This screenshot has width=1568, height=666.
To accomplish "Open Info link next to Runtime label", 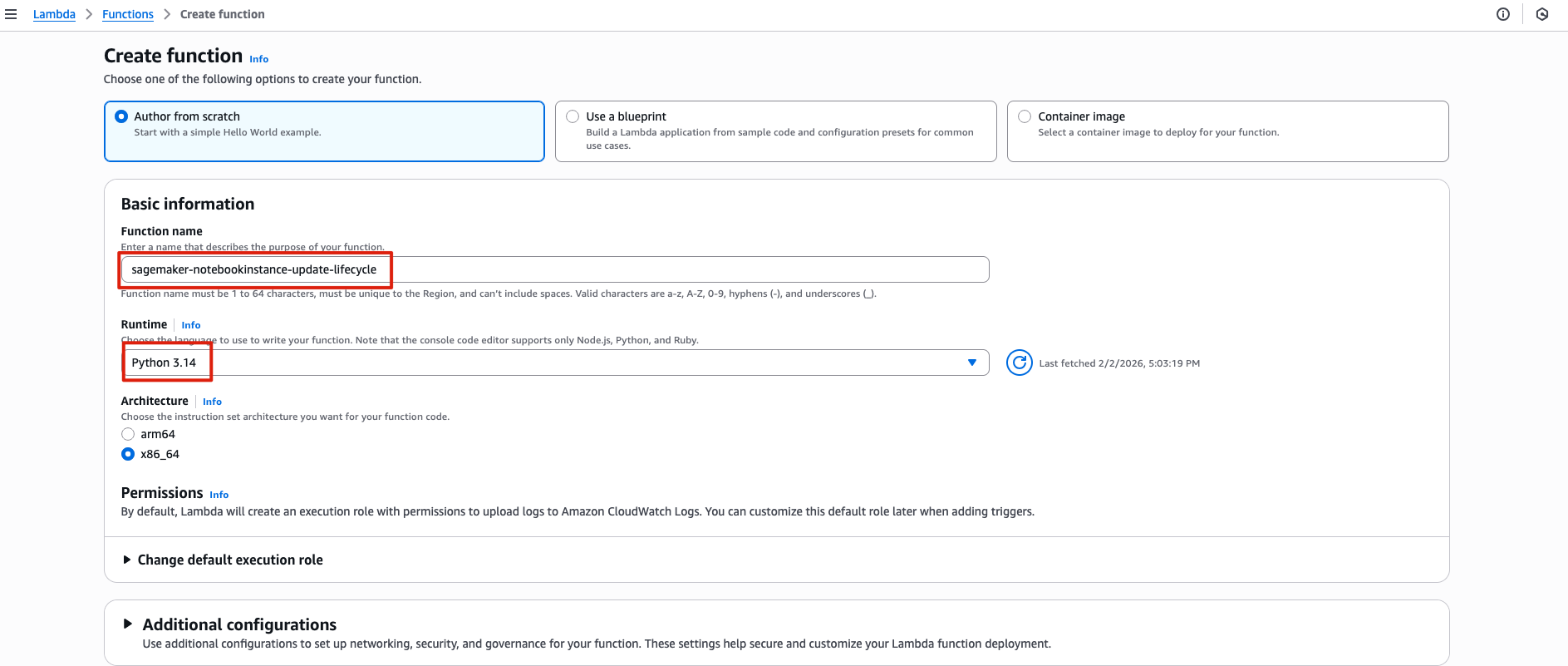I will (x=190, y=325).
